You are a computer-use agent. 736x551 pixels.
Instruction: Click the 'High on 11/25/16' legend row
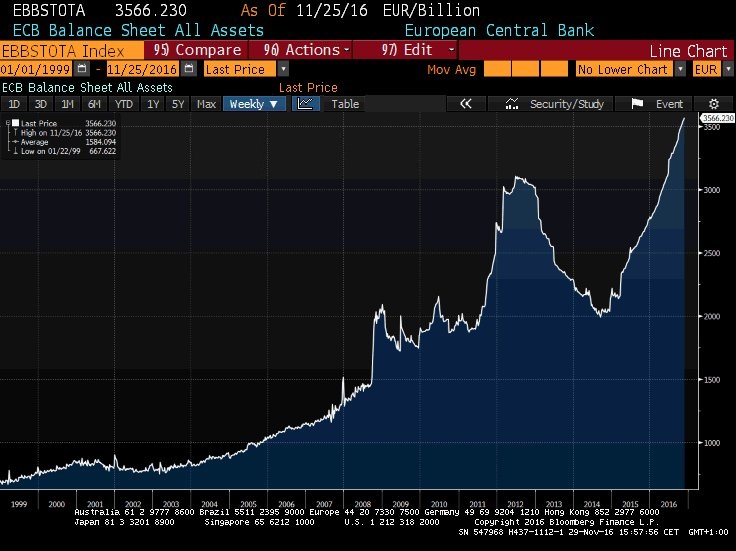[64, 133]
